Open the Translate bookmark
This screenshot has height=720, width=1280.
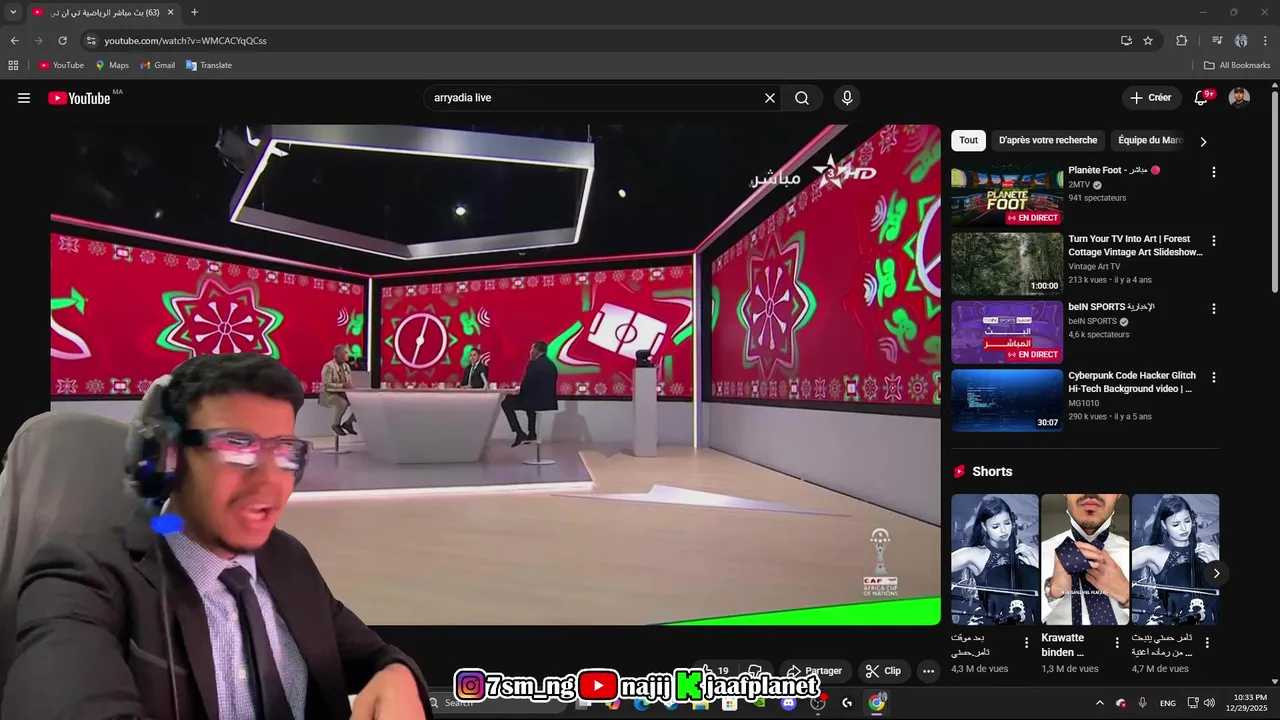point(209,65)
